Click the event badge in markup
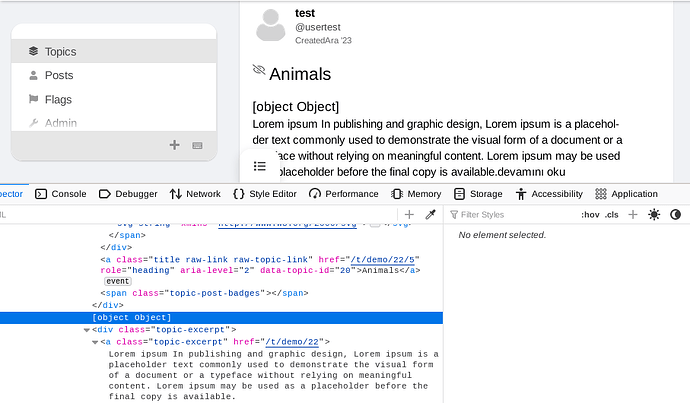 [x=118, y=282]
